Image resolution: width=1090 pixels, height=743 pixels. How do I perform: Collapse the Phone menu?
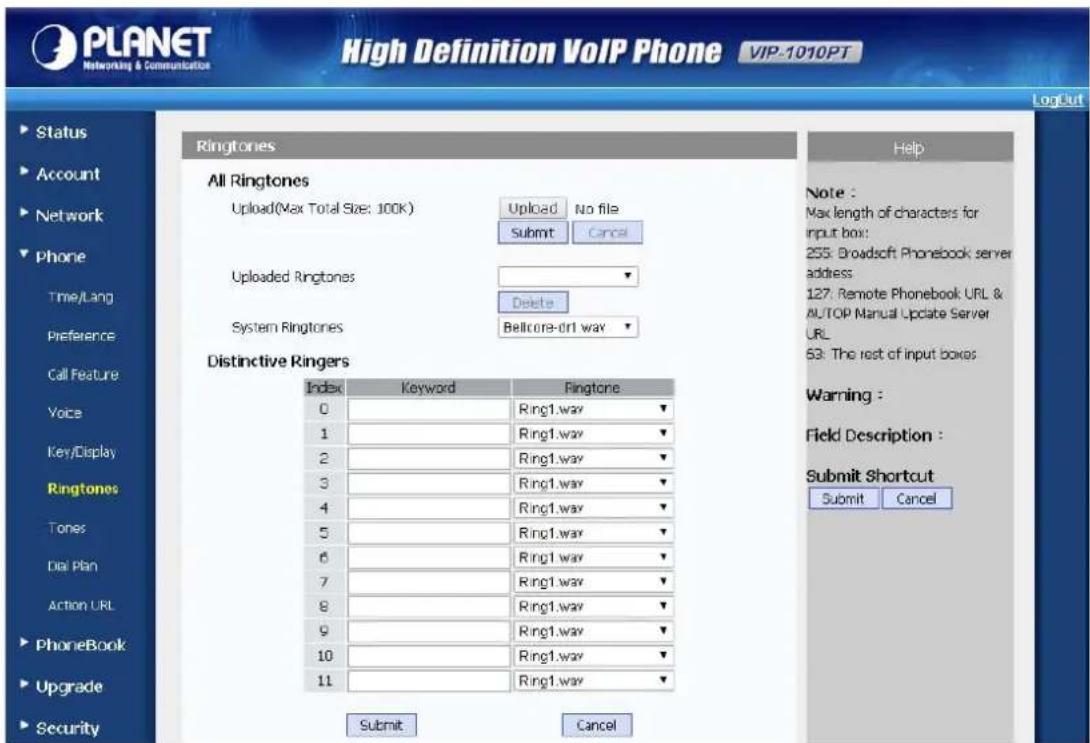pos(60,256)
